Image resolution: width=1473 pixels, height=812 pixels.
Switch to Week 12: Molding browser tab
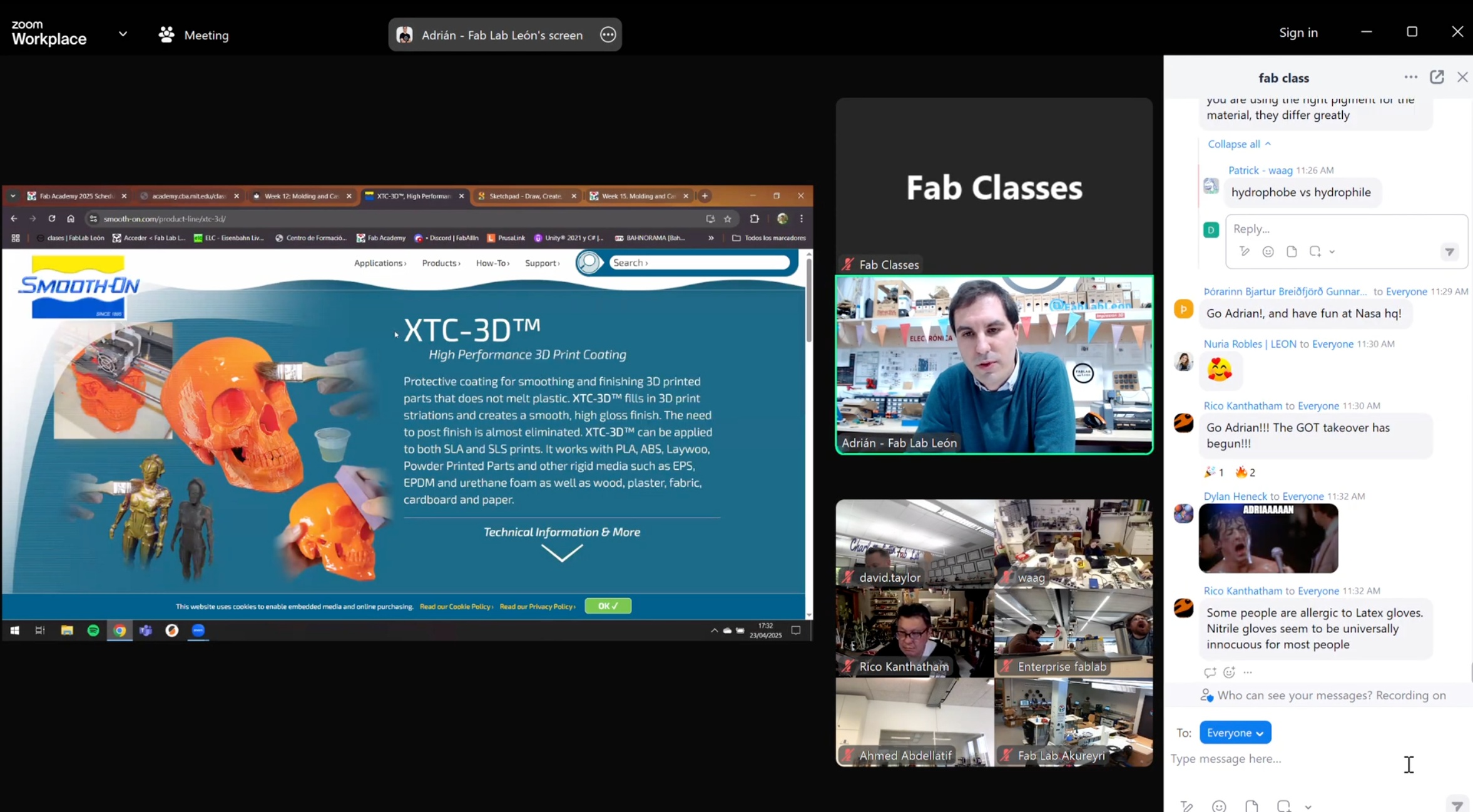[302, 196]
